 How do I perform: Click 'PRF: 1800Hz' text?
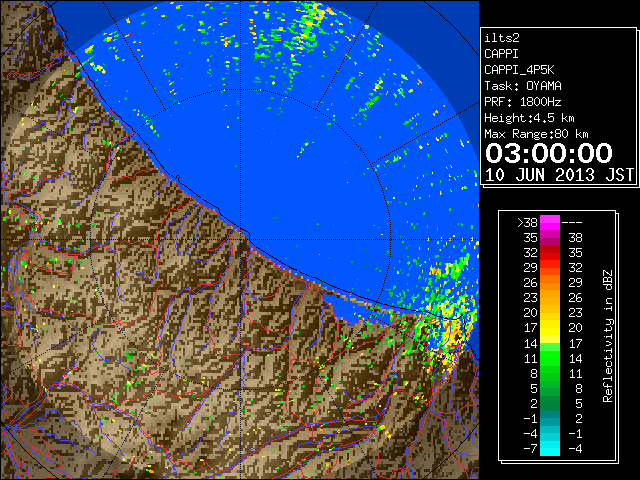point(523,102)
